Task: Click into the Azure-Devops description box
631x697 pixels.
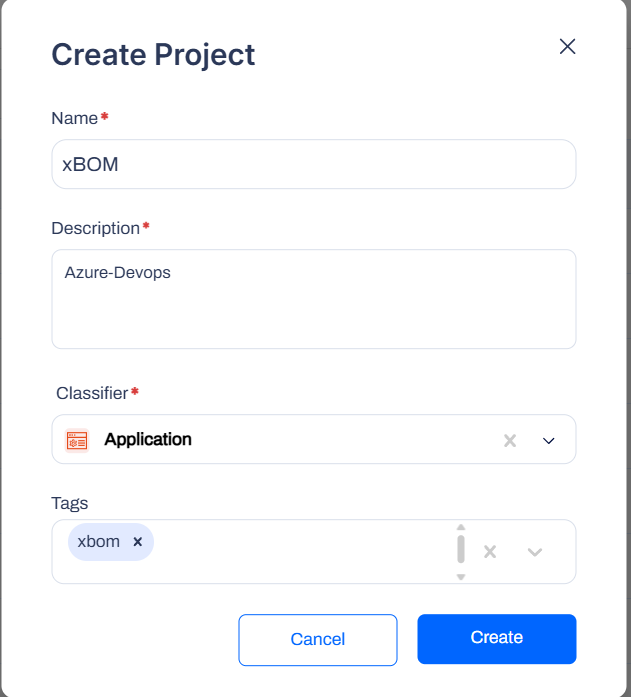Action: pos(314,299)
